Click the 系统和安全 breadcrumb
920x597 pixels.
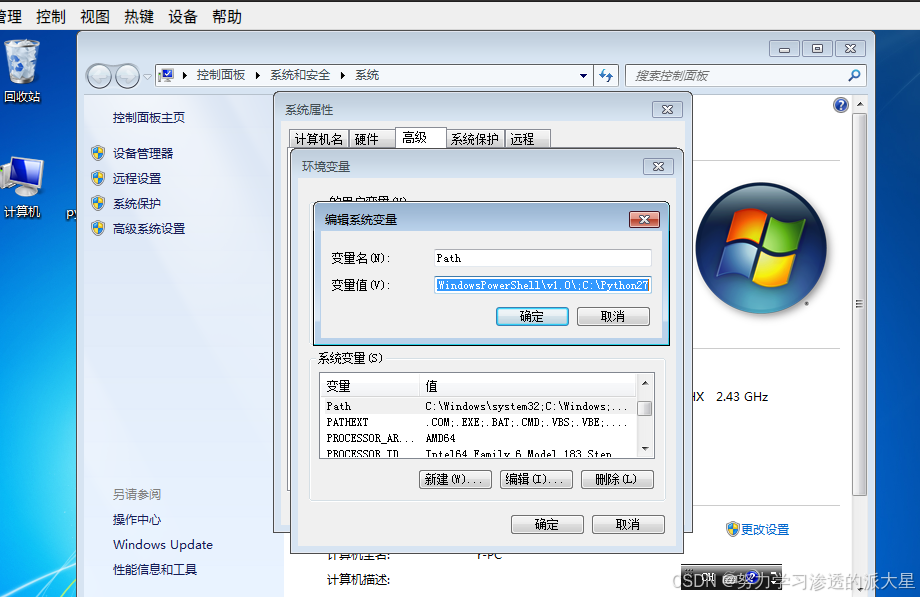click(300, 75)
